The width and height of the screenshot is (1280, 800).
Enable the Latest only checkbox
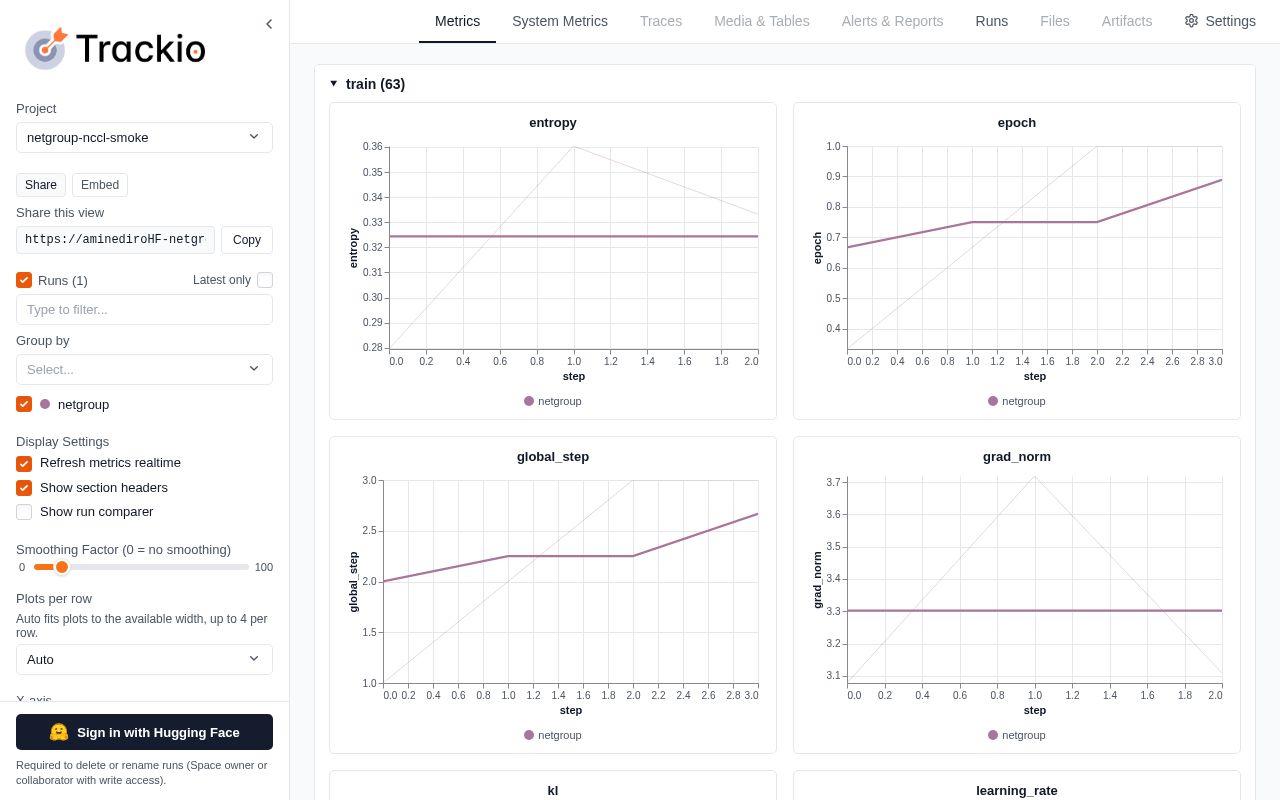coord(265,280)
